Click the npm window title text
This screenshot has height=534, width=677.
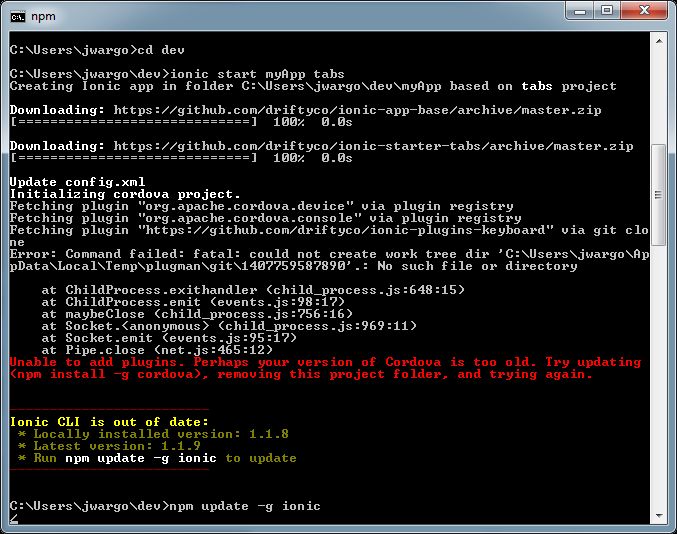click(43, 17)
